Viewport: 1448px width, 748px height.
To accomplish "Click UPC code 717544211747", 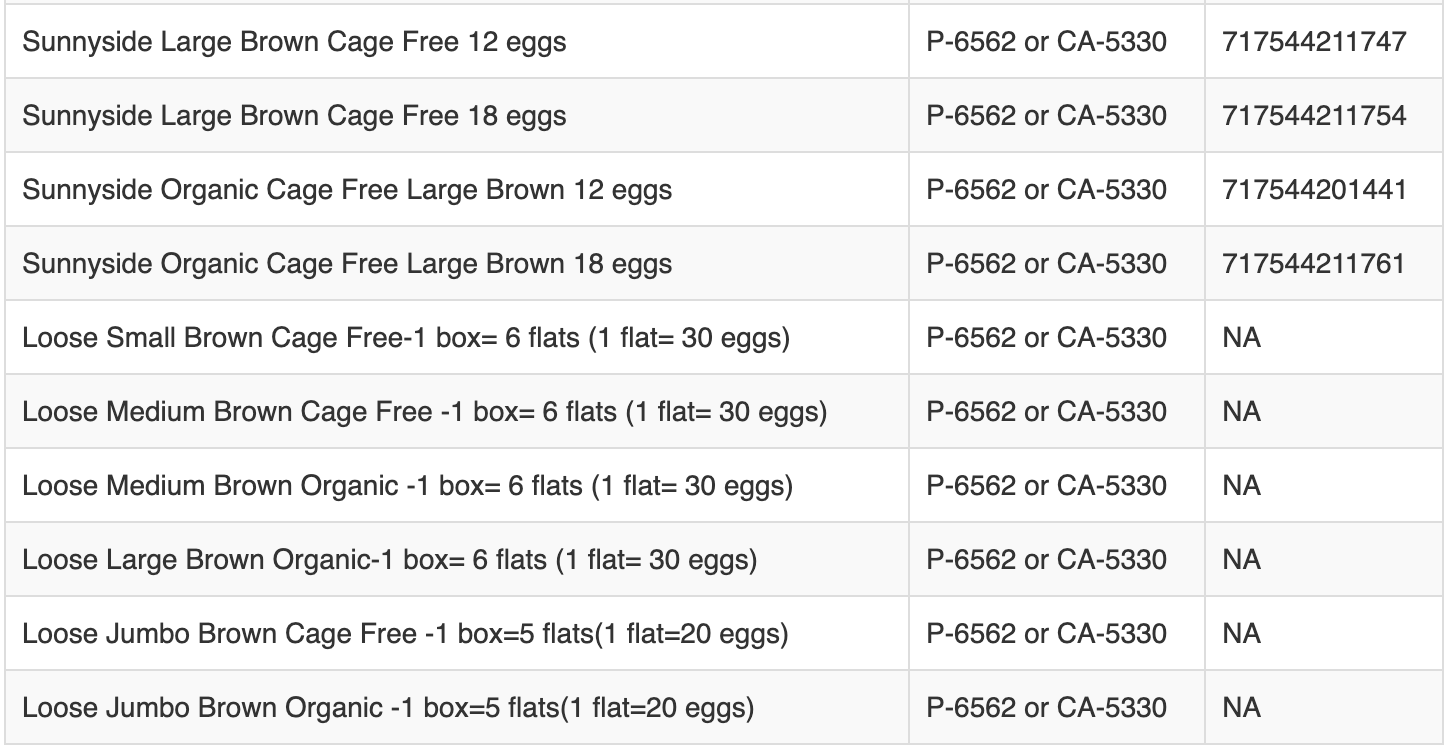I will pos(1314,42).
